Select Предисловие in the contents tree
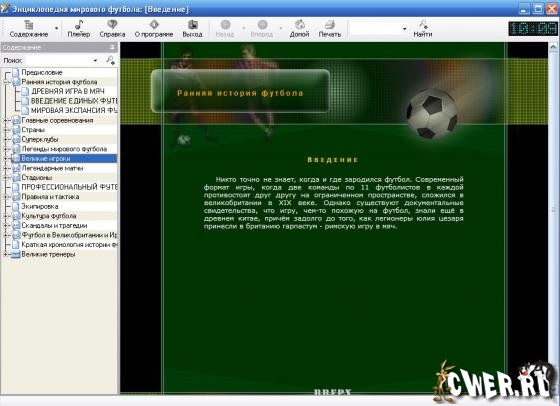 point(42,72)
